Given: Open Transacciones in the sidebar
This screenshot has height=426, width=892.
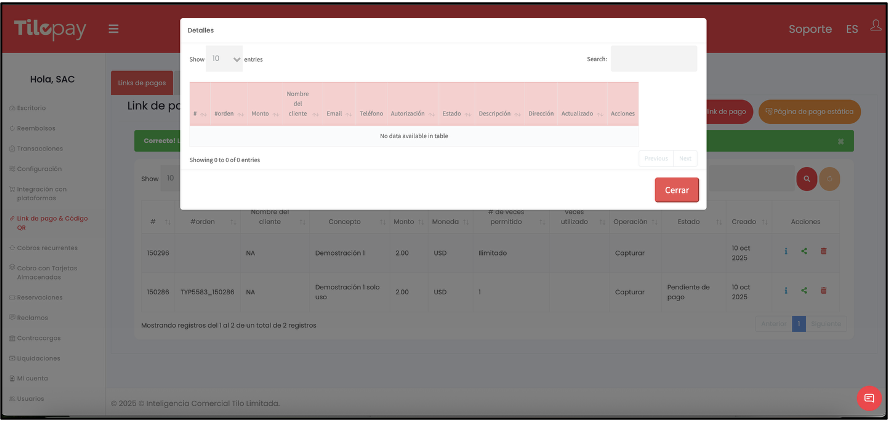Looking at the screenshot, I should pos(39,148).
